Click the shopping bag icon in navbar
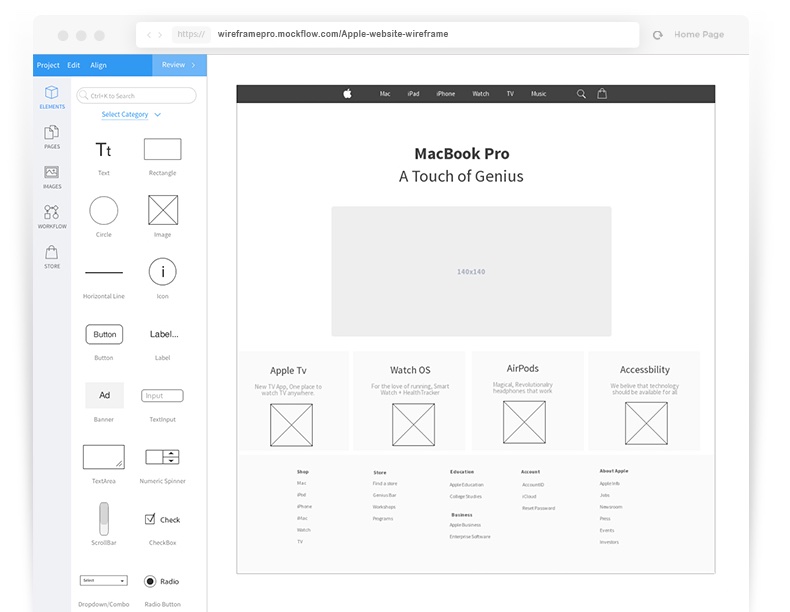The image size is (790, 612). [602, 93]
